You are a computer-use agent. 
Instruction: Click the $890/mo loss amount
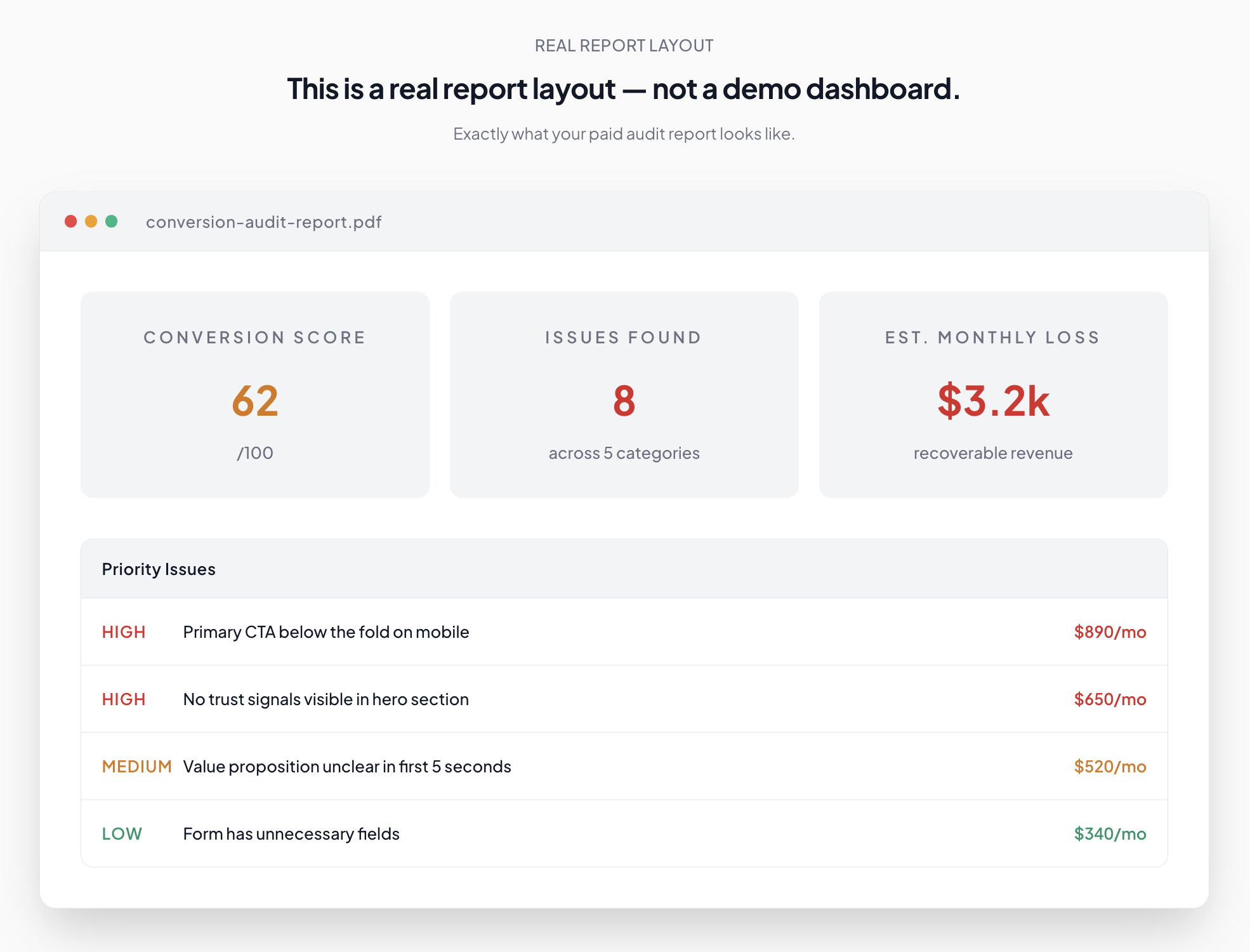[x=1109, y=632]
